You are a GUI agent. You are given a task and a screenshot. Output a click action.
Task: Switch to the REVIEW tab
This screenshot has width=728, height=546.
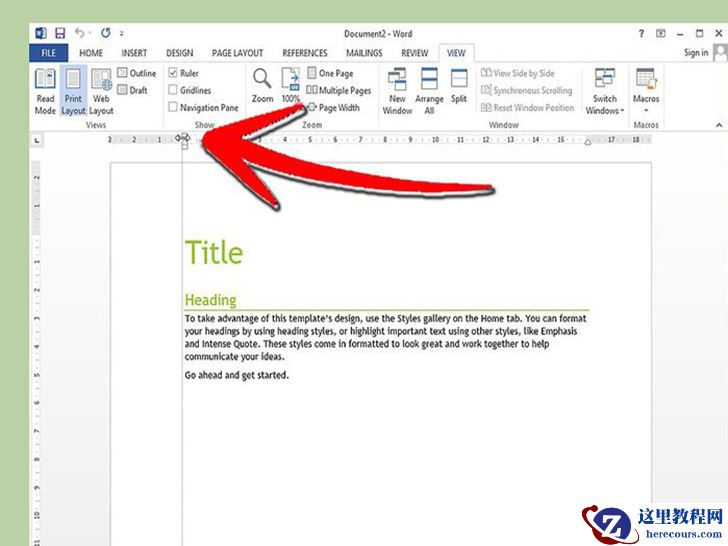point(415,53)
